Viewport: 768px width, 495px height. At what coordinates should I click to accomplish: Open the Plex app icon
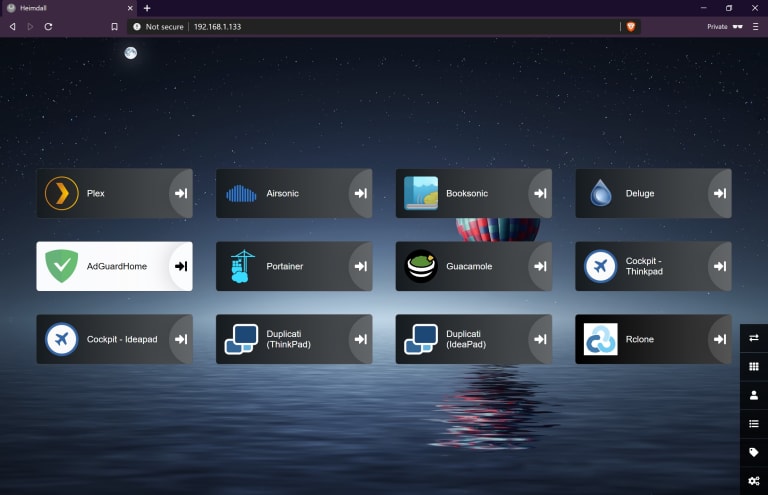pyautogui.click(x=62, y=193)
